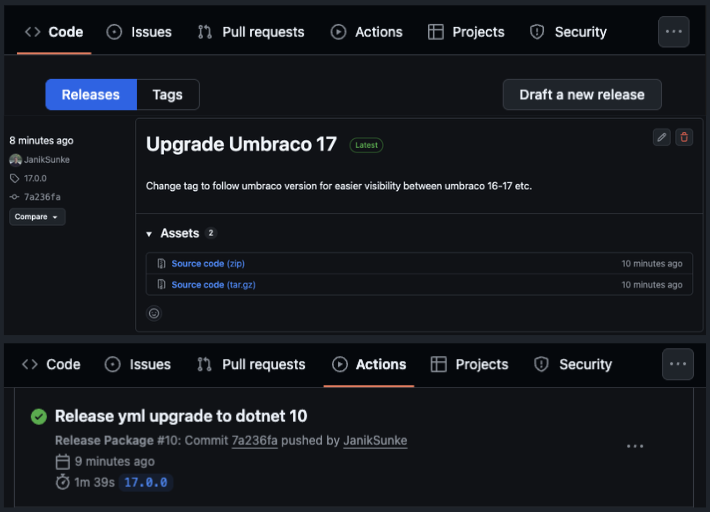Open Projects tab in top navigation bar
710x512 pixels.
coord(466,32)
